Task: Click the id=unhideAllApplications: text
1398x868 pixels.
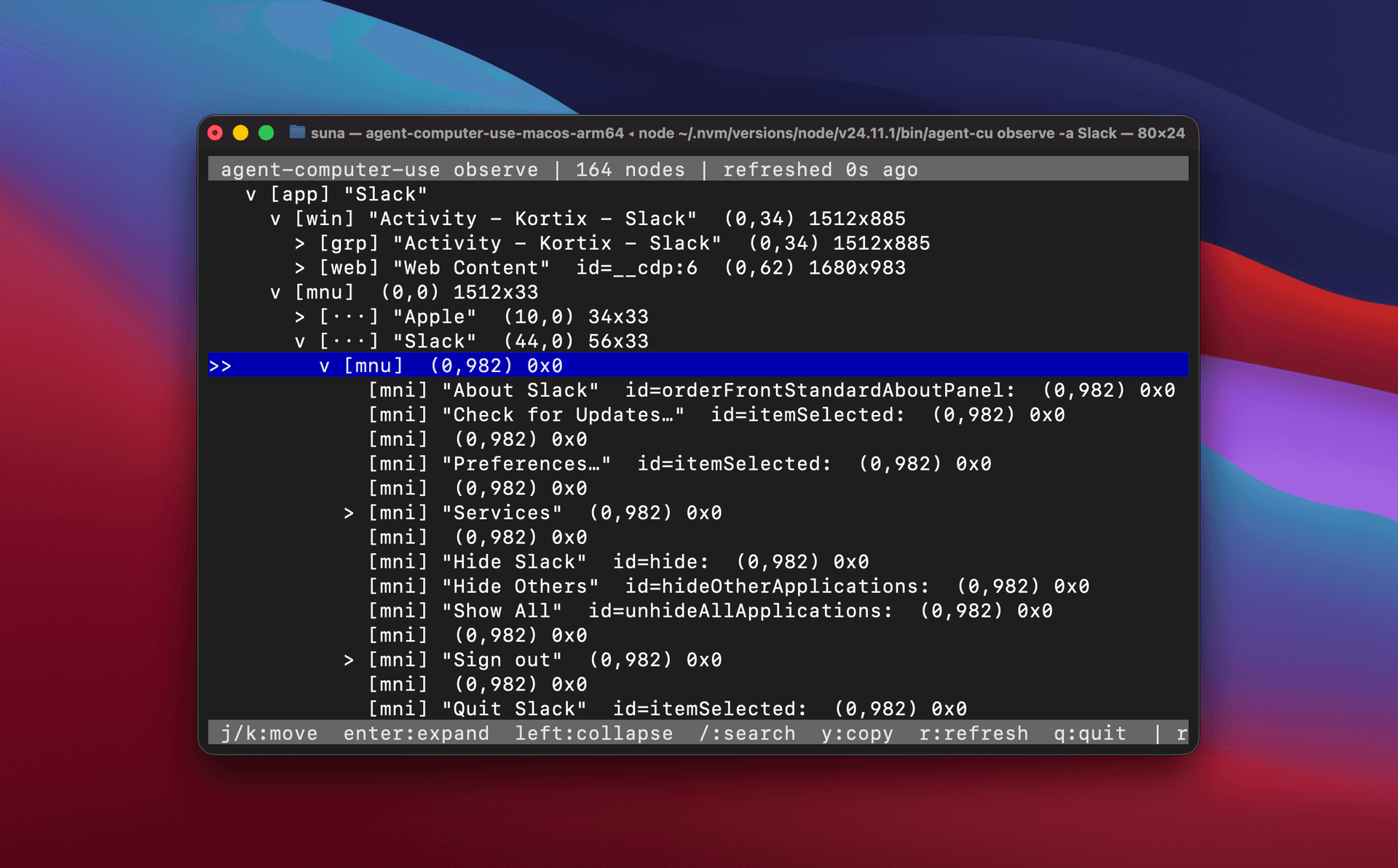Action: click(x=741, y=611)
